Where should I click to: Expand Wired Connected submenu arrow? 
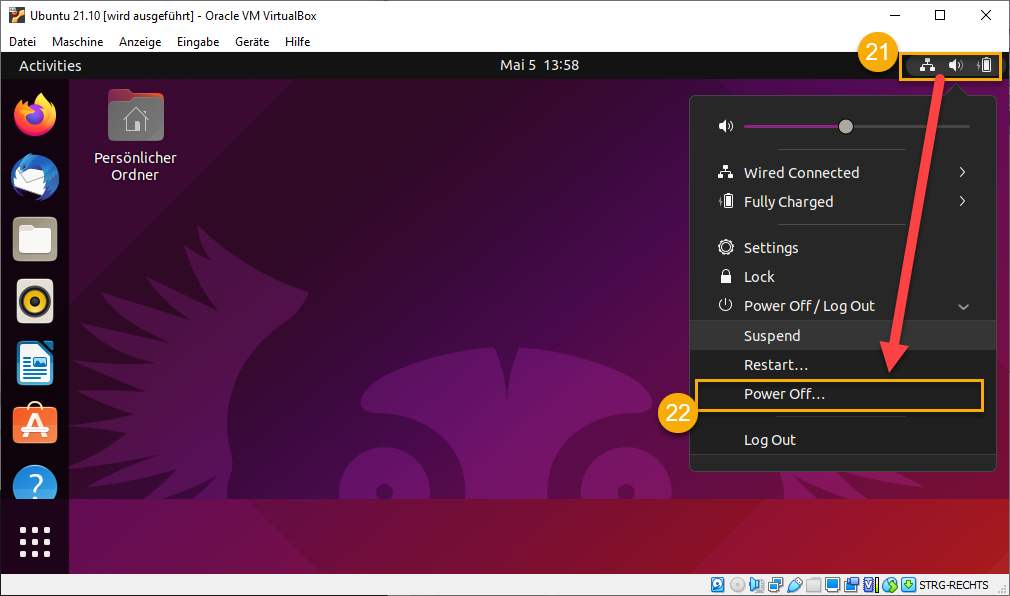962,172
